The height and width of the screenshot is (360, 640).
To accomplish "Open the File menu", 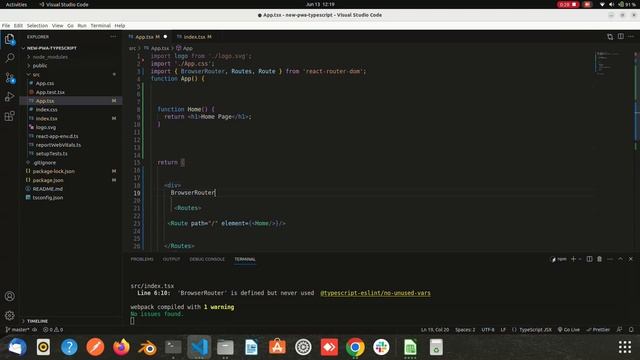I will (6, 25).
